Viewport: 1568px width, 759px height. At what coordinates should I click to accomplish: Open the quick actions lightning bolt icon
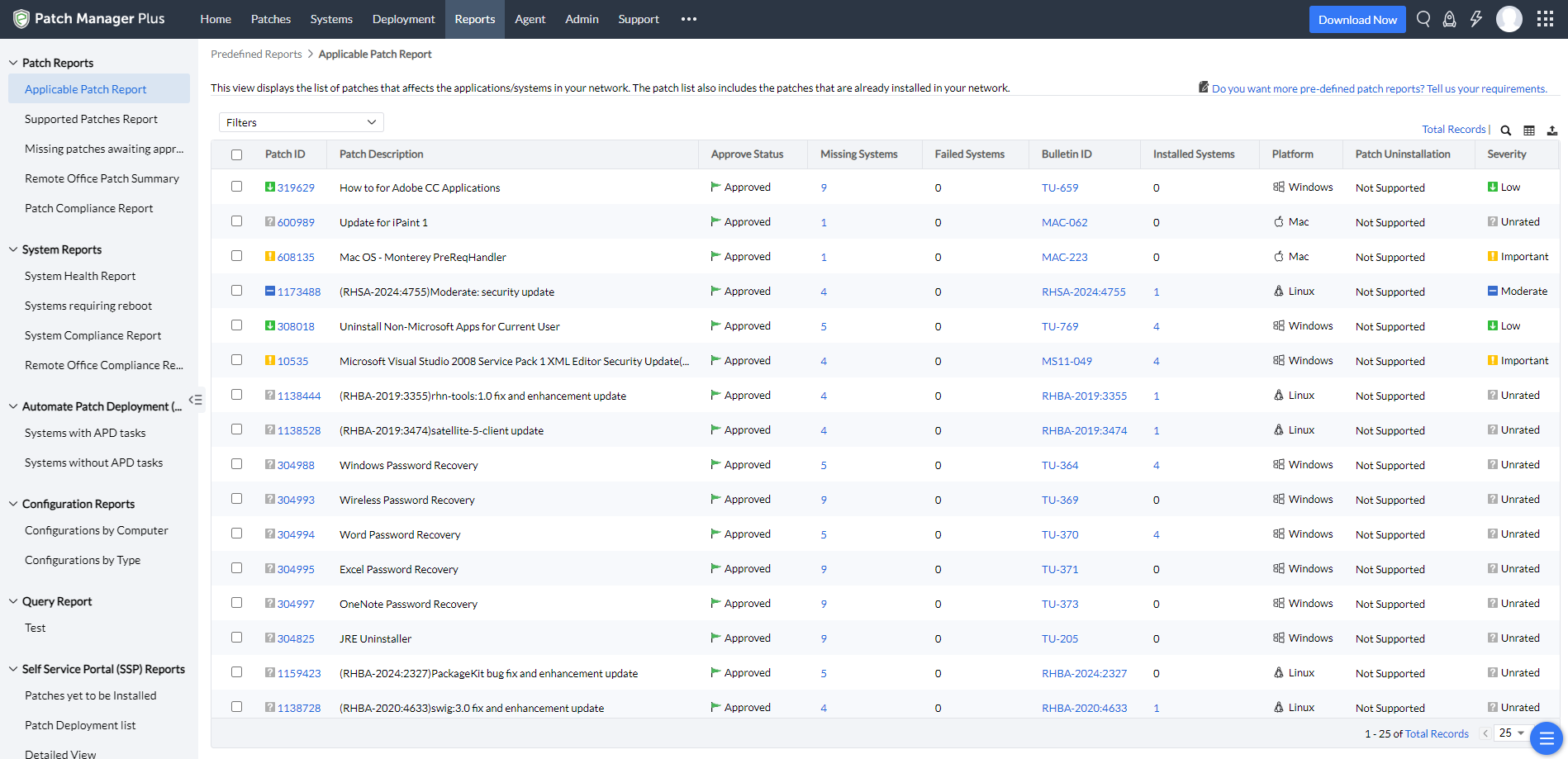[x=1476, y=18]
